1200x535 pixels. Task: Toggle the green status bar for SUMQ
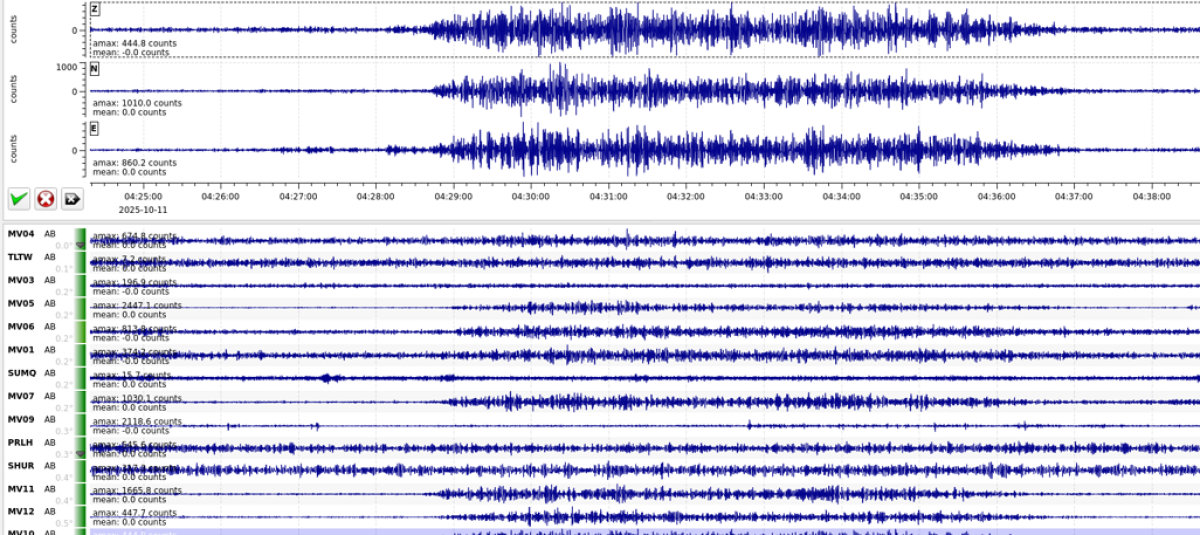[x=82, y=376]
